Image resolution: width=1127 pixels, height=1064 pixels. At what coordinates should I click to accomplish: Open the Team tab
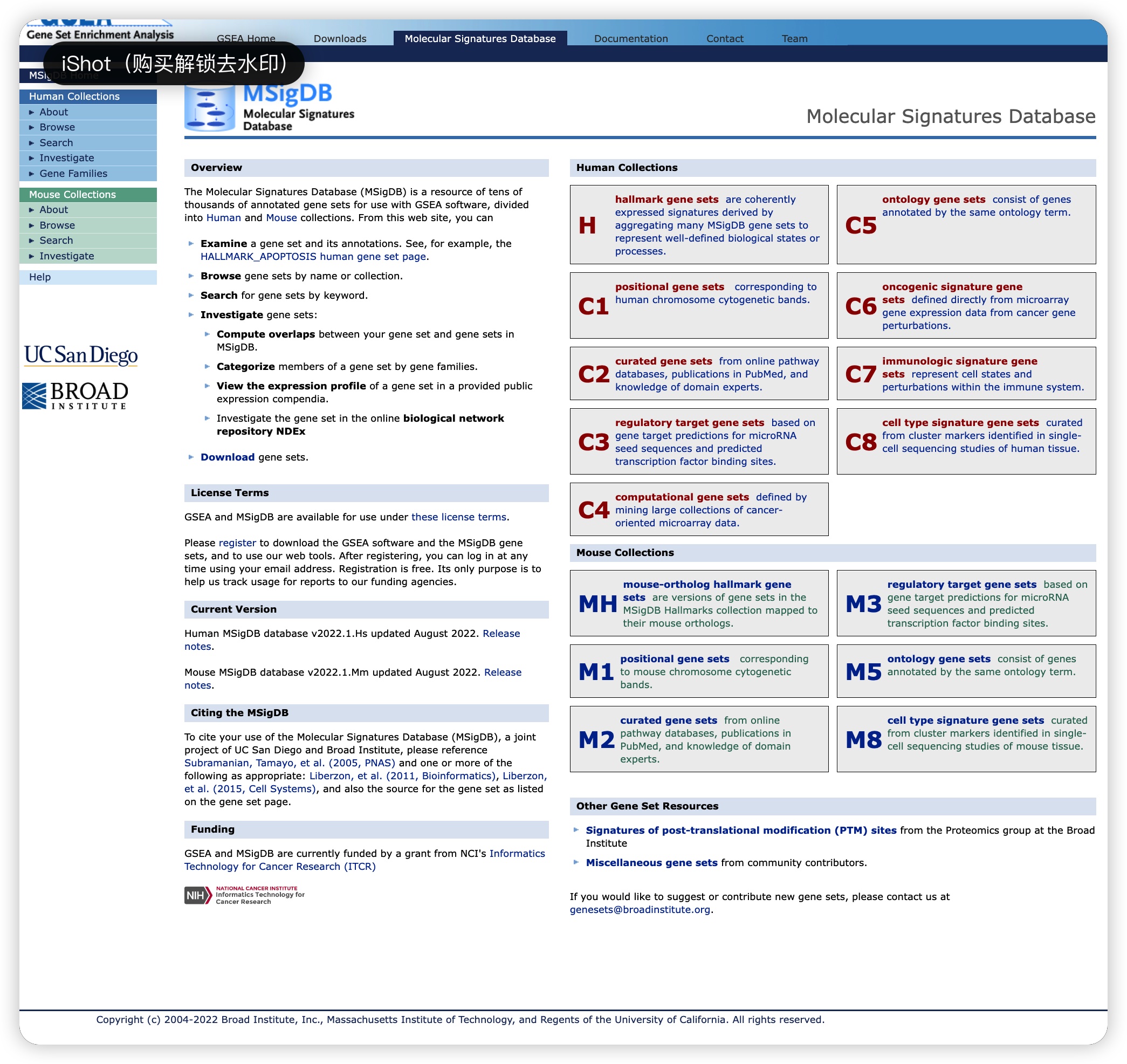[794, 39]
